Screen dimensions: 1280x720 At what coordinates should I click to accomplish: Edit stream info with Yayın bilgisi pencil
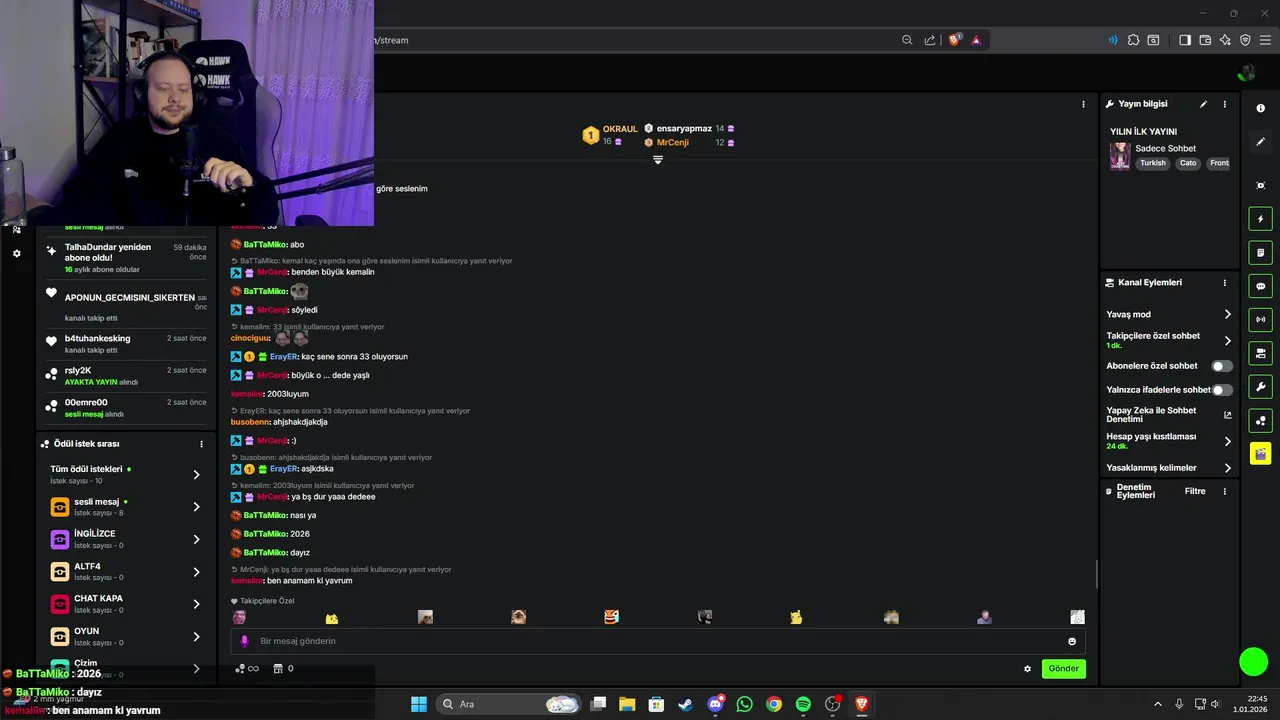point(1203,104)
